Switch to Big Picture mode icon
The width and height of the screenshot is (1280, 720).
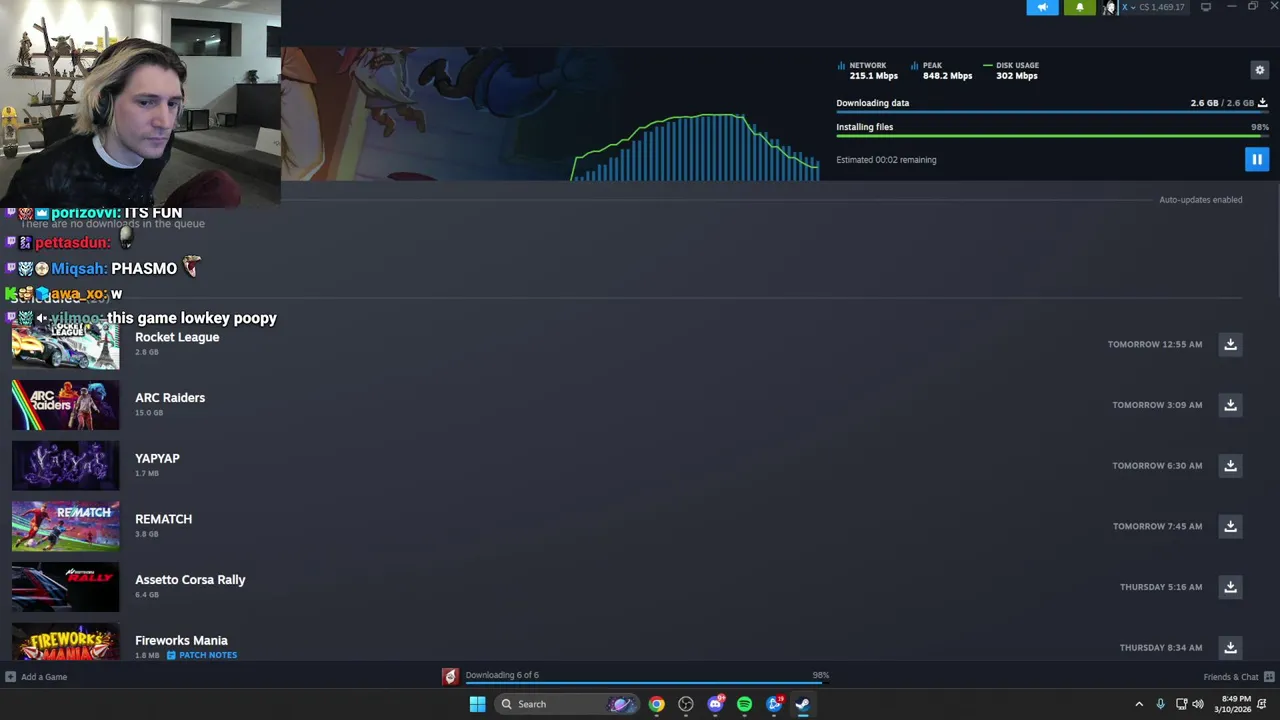coord(1206,7)
